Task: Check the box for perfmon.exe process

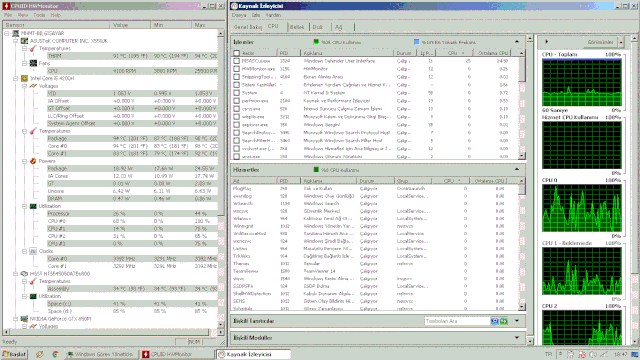Action: tap(236, 101)
